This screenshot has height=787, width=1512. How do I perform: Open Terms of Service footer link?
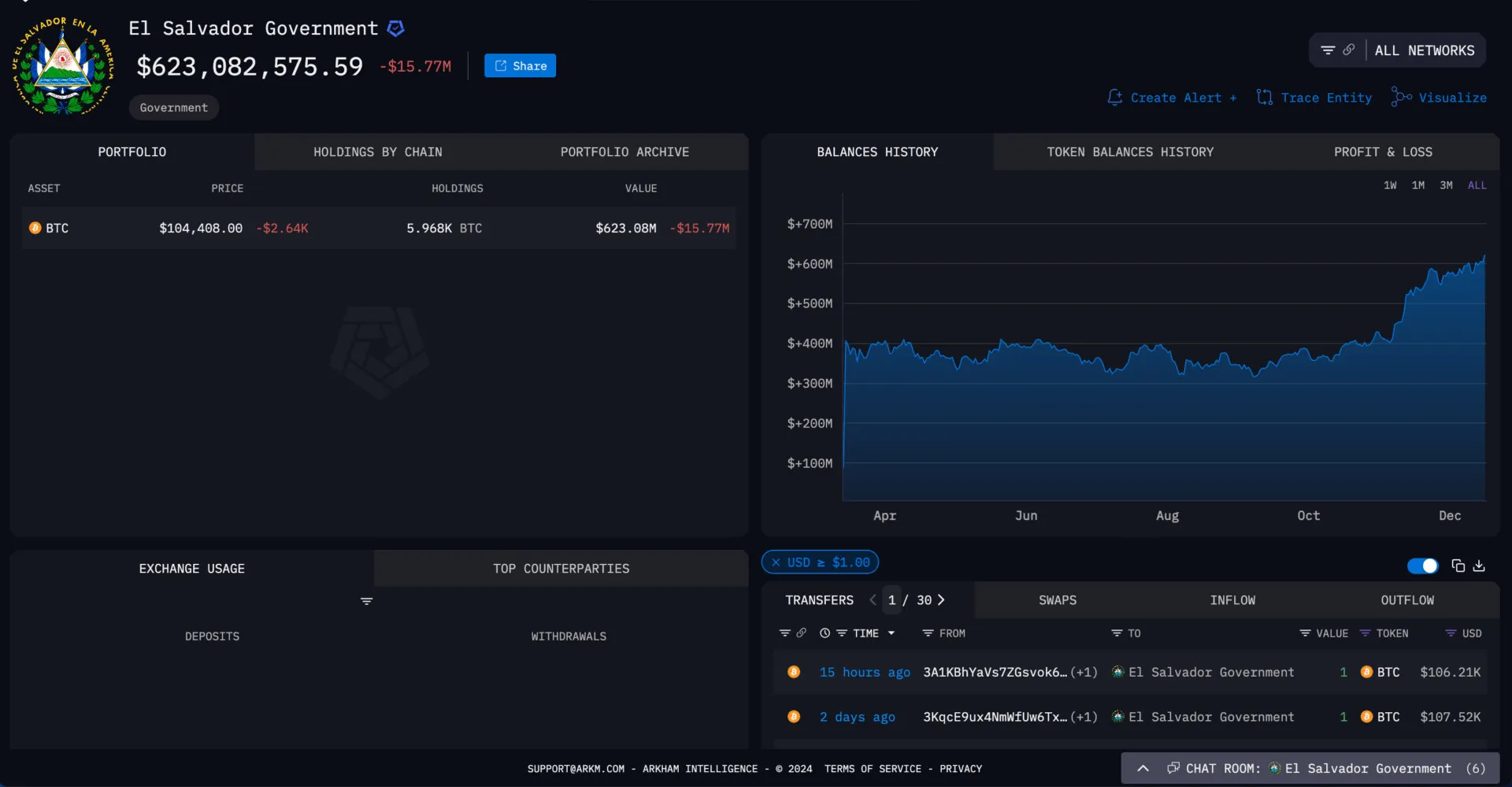(873, 769)
